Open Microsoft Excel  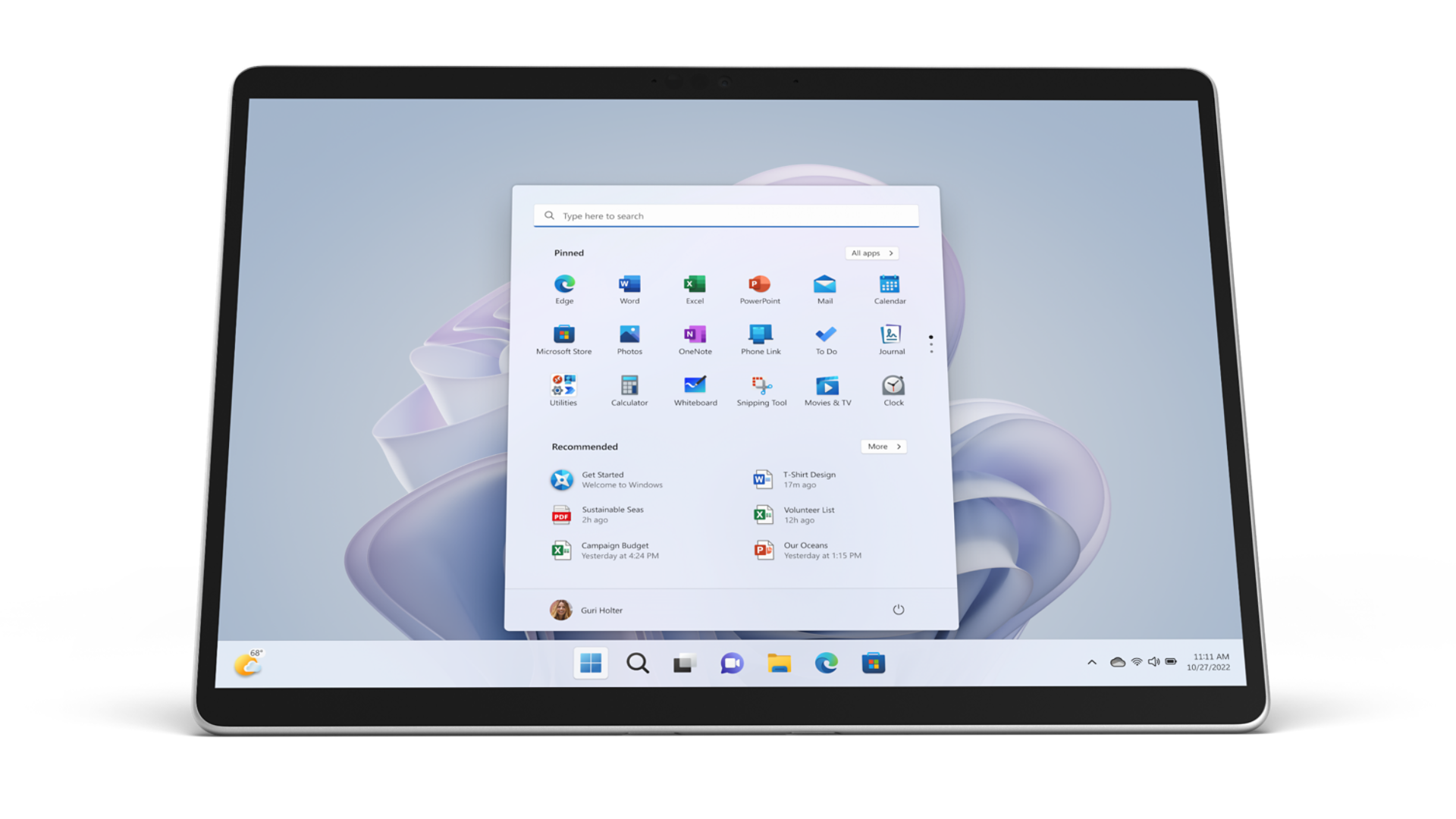(693, 286)
